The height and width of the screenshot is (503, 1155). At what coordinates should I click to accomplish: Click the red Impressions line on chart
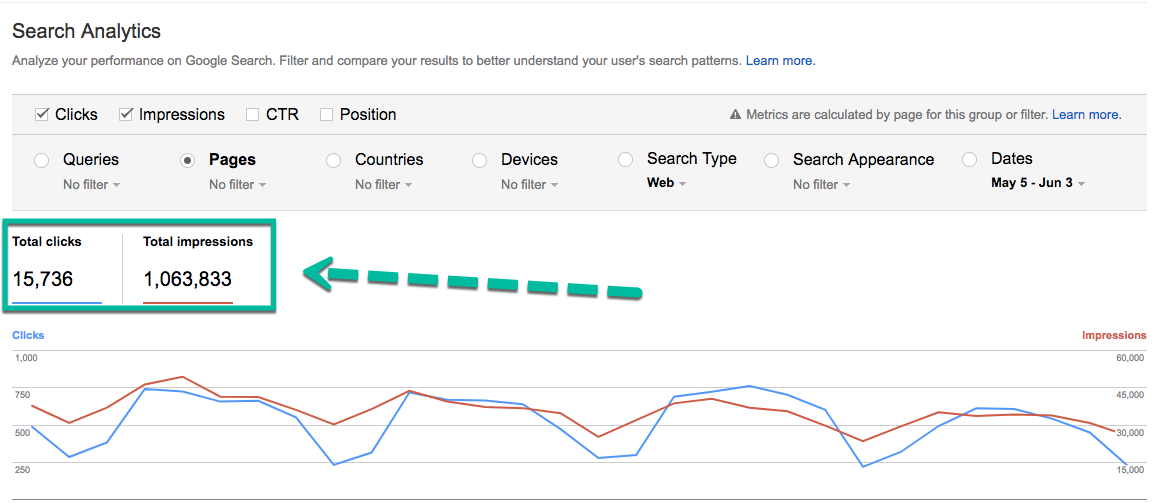point(182,378)
